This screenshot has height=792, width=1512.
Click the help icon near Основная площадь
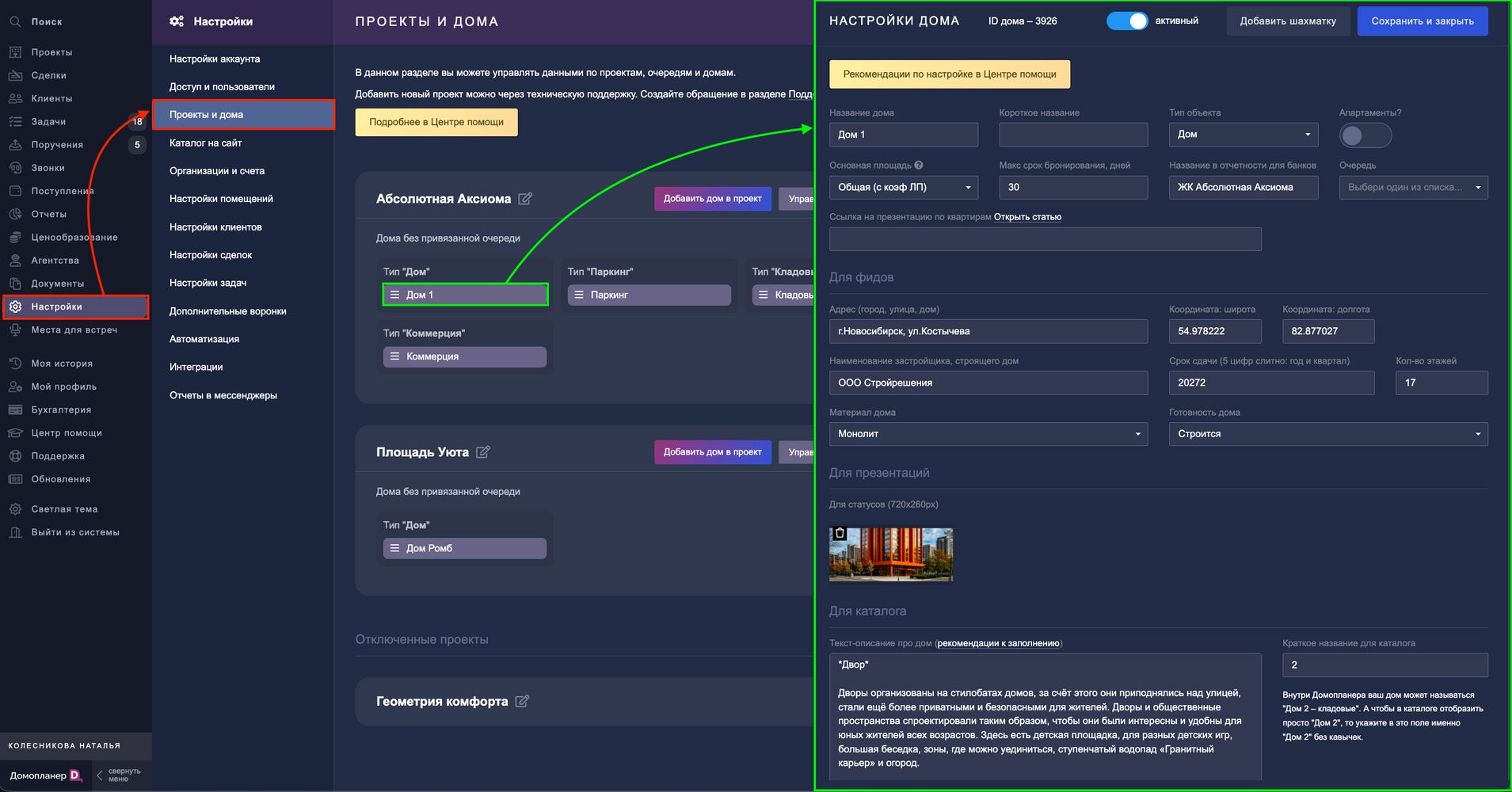919,166
